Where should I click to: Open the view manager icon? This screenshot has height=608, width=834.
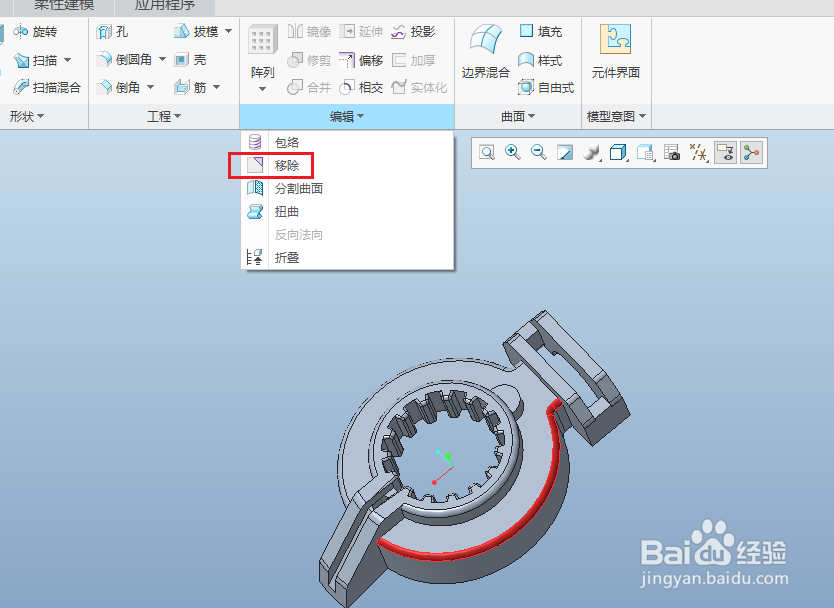pos(645,153)
